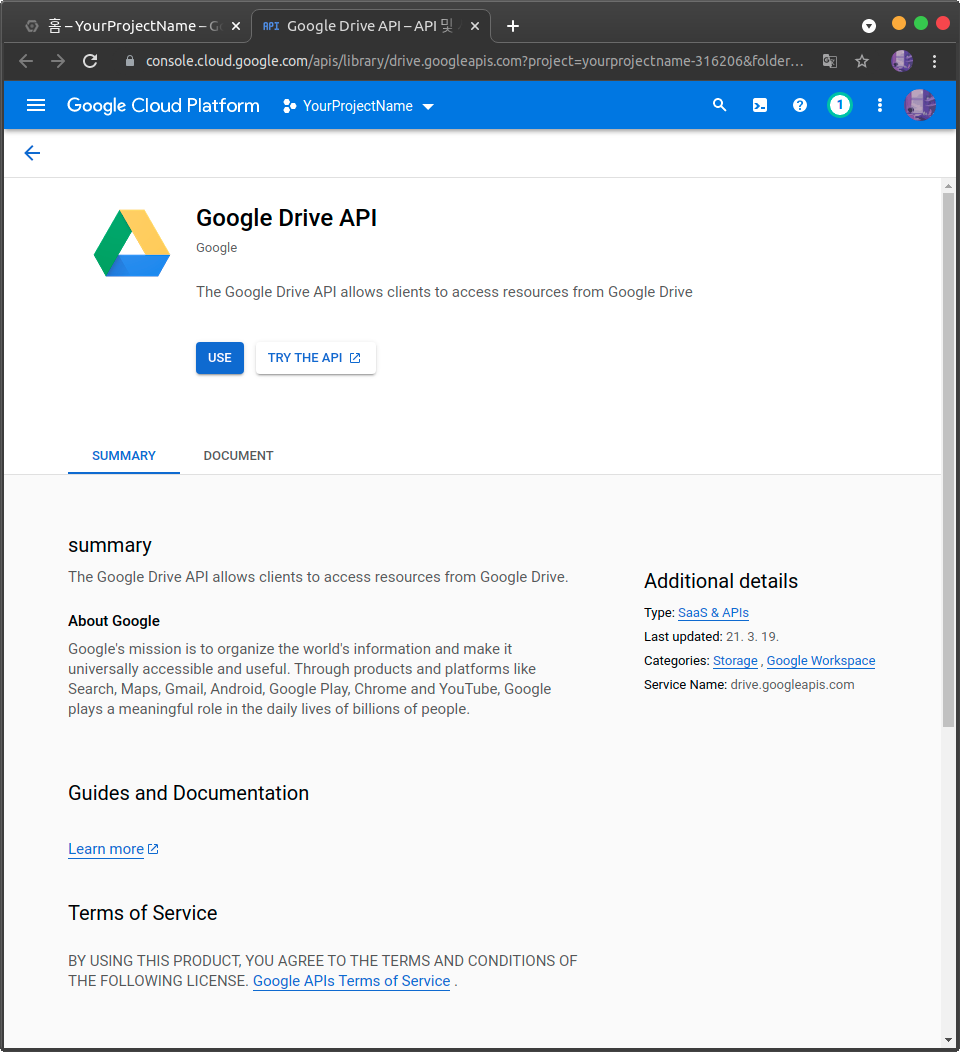Close the YourProjectName browser tab
The width and height of the screenshot is (960, 1052).
click(x=235, y=26)
